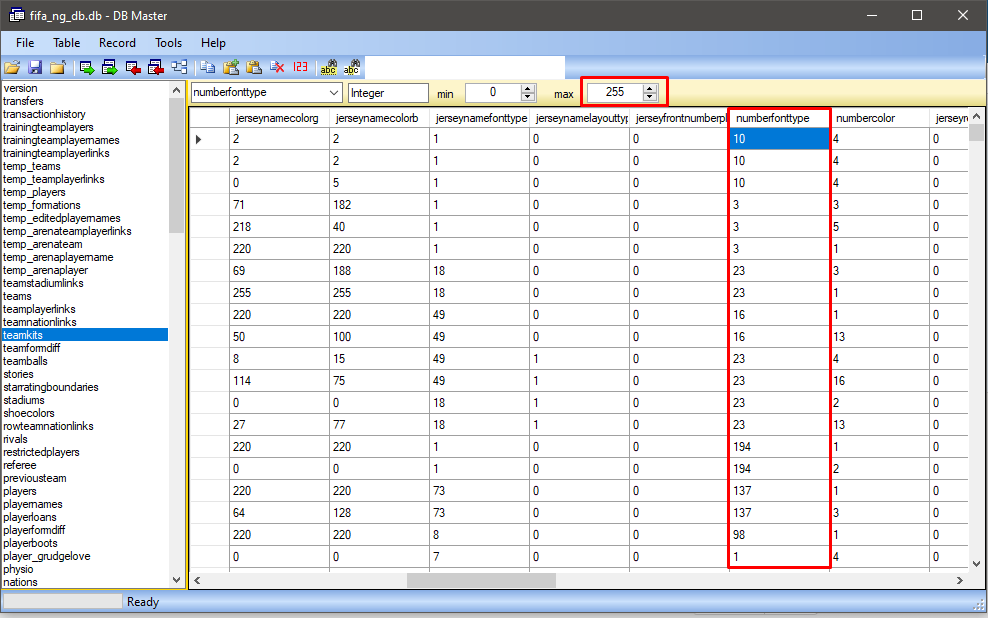This screenshot has height=618, width=988.
Task: Click the red 123 toolbar icon
Action: [x=301, y=67]
